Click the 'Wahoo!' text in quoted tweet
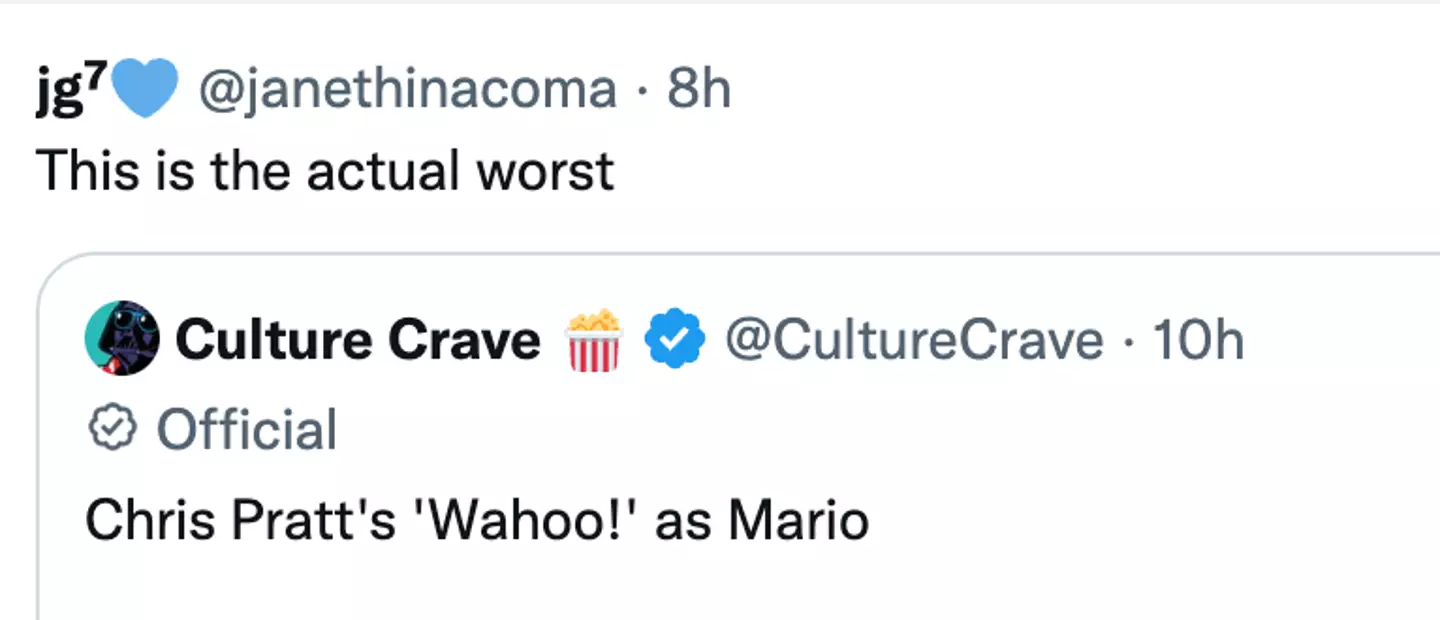Viewport: 1440px width, 620px height. pos(525,521)
